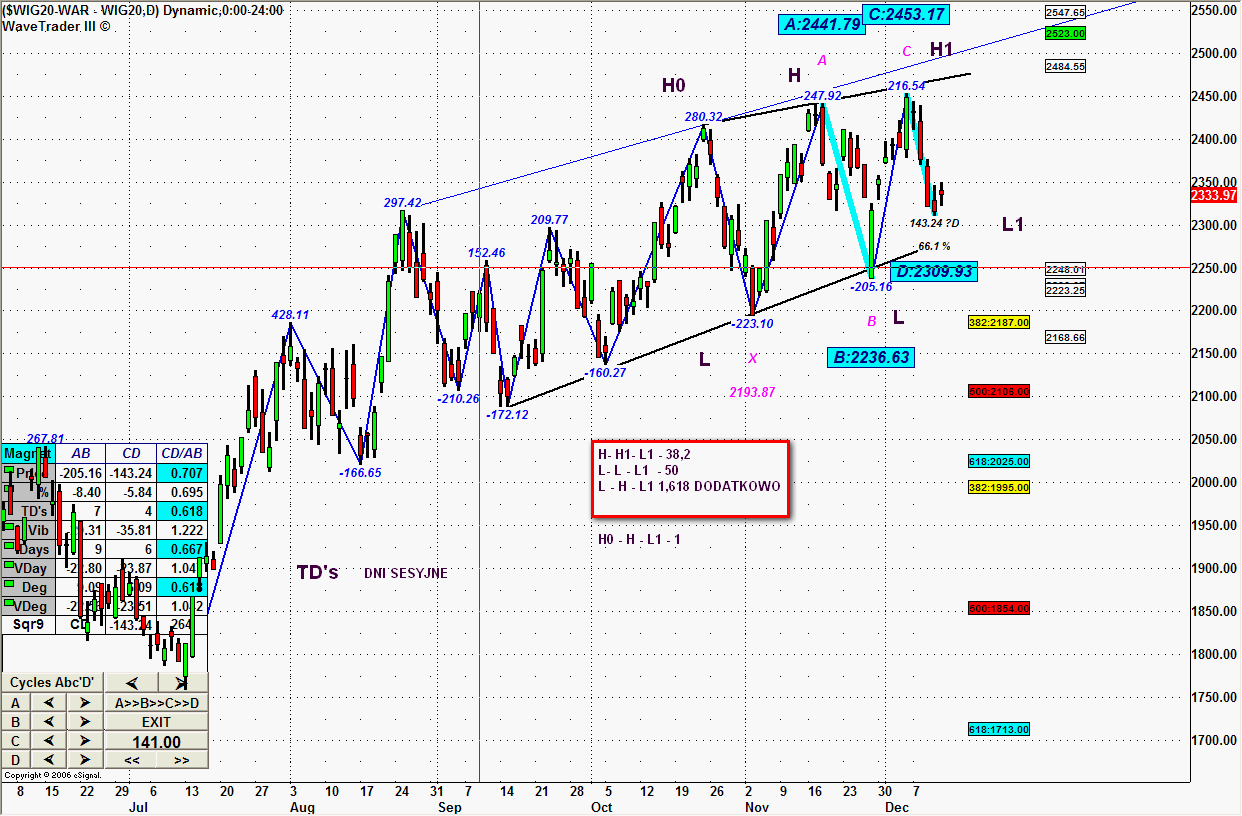Click the yellow 382:2187.00 Fibonacci label
Viewport: 1242px width, 816px height.
click(x=998, y=323)
